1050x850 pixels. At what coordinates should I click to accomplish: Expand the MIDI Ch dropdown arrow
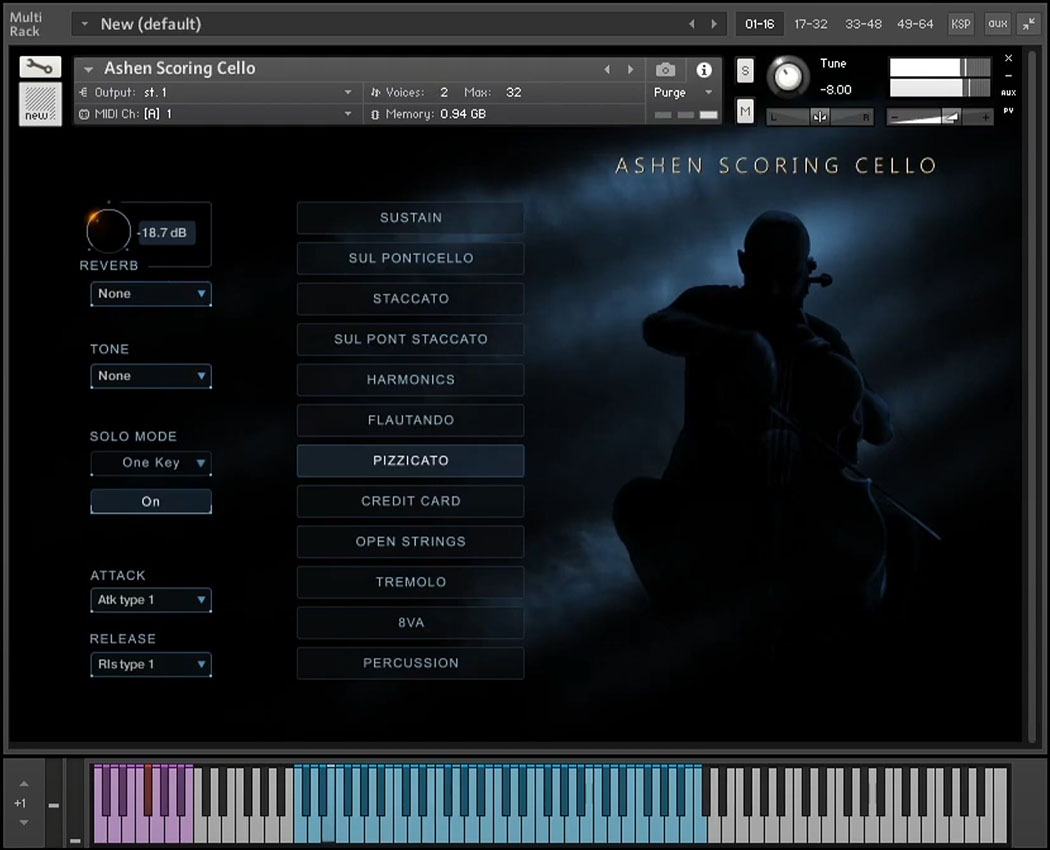coord(348,115)
